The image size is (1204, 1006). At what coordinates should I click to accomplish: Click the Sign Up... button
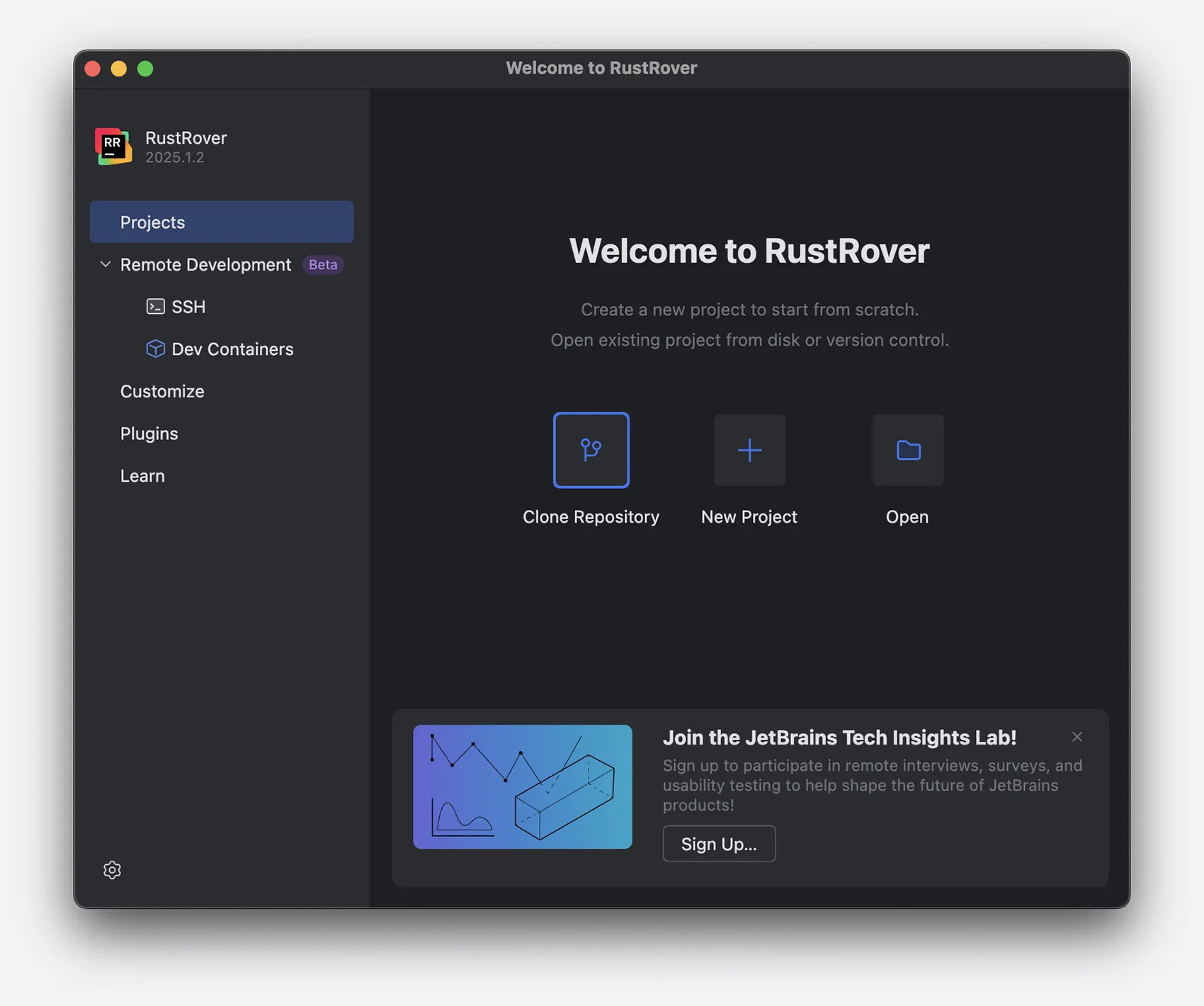pyautogui.click(x=719, y=844)
